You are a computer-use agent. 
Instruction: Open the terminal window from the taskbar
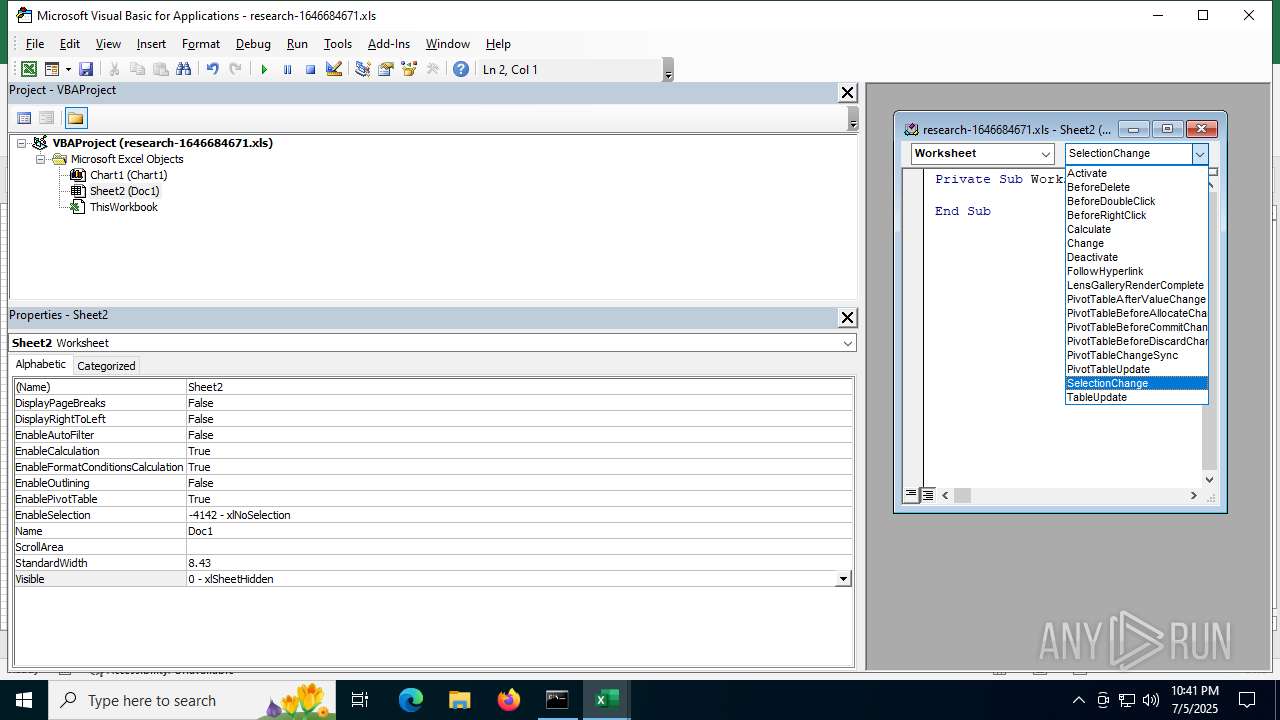(x=557, y=700)
